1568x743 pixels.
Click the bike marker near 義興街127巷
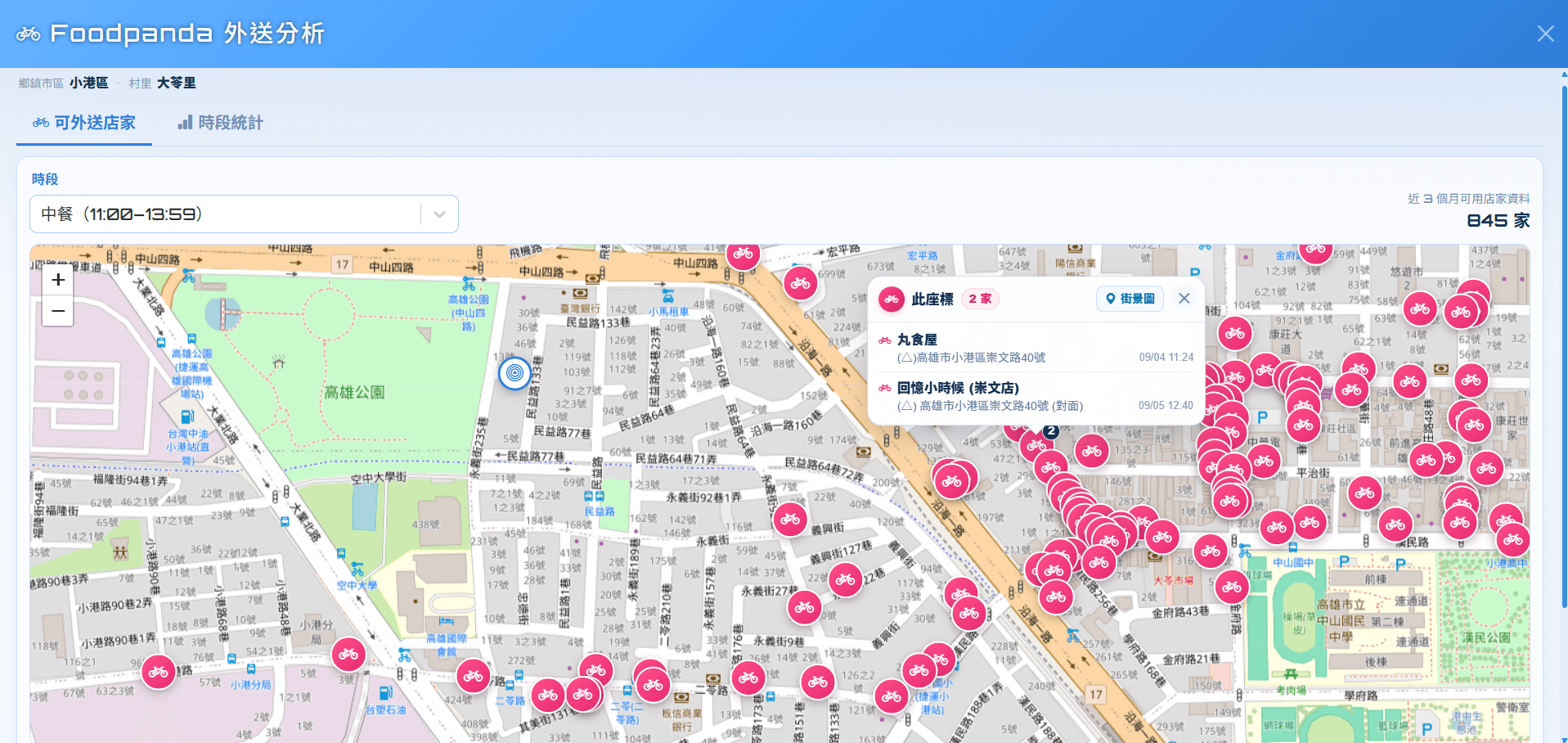(x=846, y=580)
